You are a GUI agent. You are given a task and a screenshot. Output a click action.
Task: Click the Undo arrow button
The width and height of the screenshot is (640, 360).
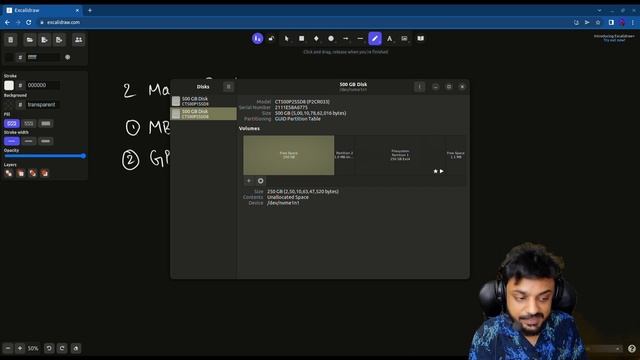[49, 348]
